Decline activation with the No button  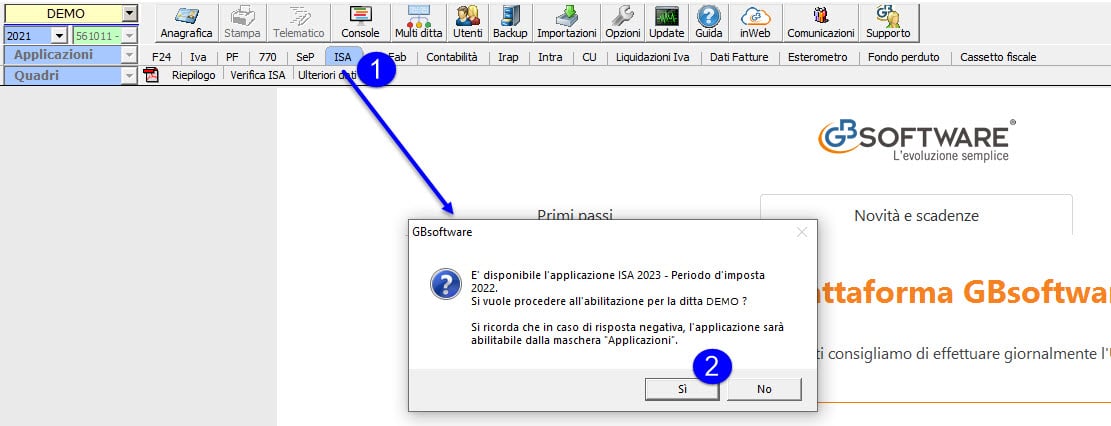click(x=764, y=389)
